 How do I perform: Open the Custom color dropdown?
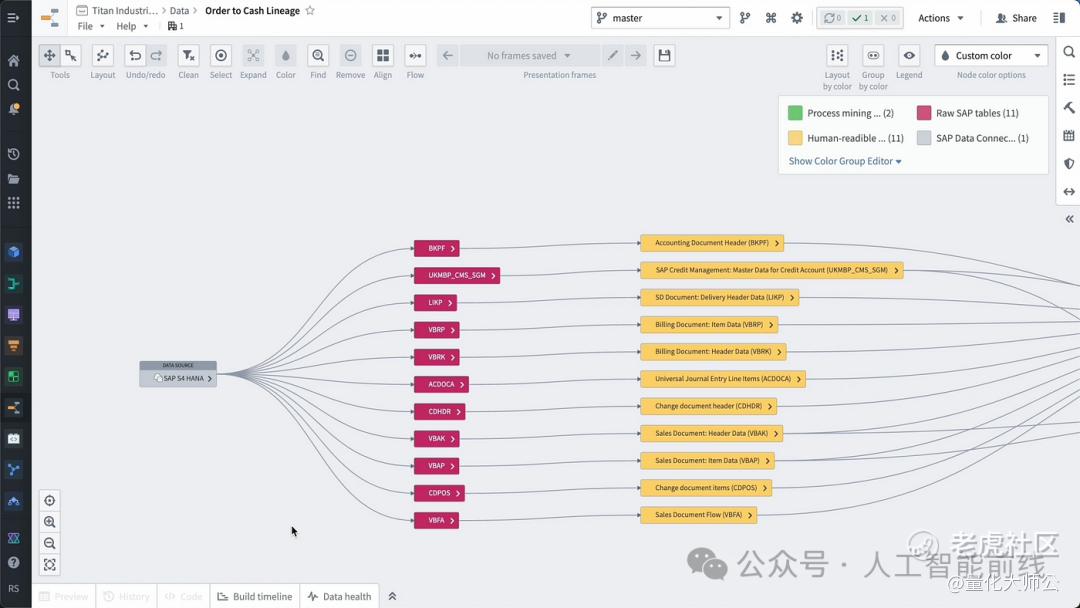tap(991, 56)
